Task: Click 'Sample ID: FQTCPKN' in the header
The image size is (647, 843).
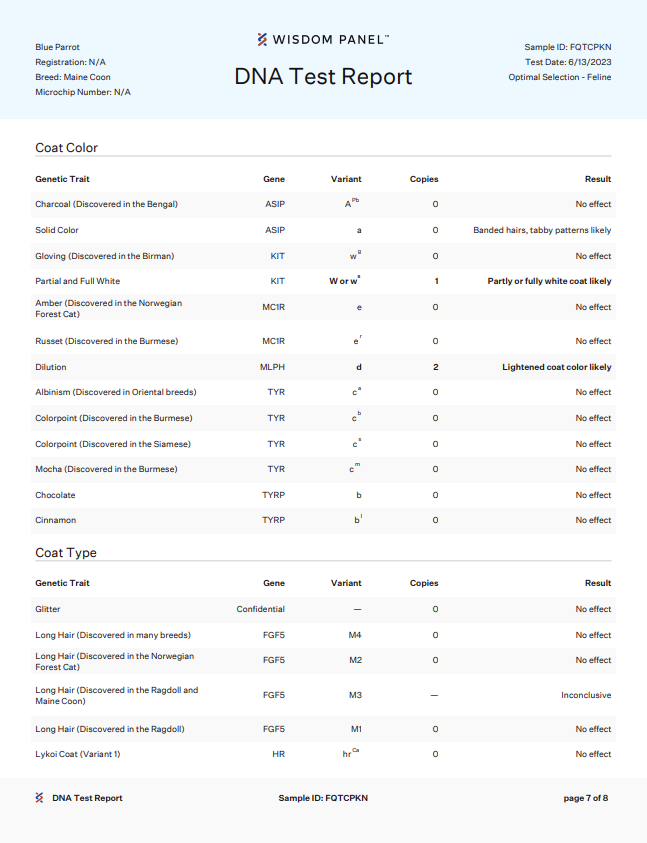Action: point(568,47)
